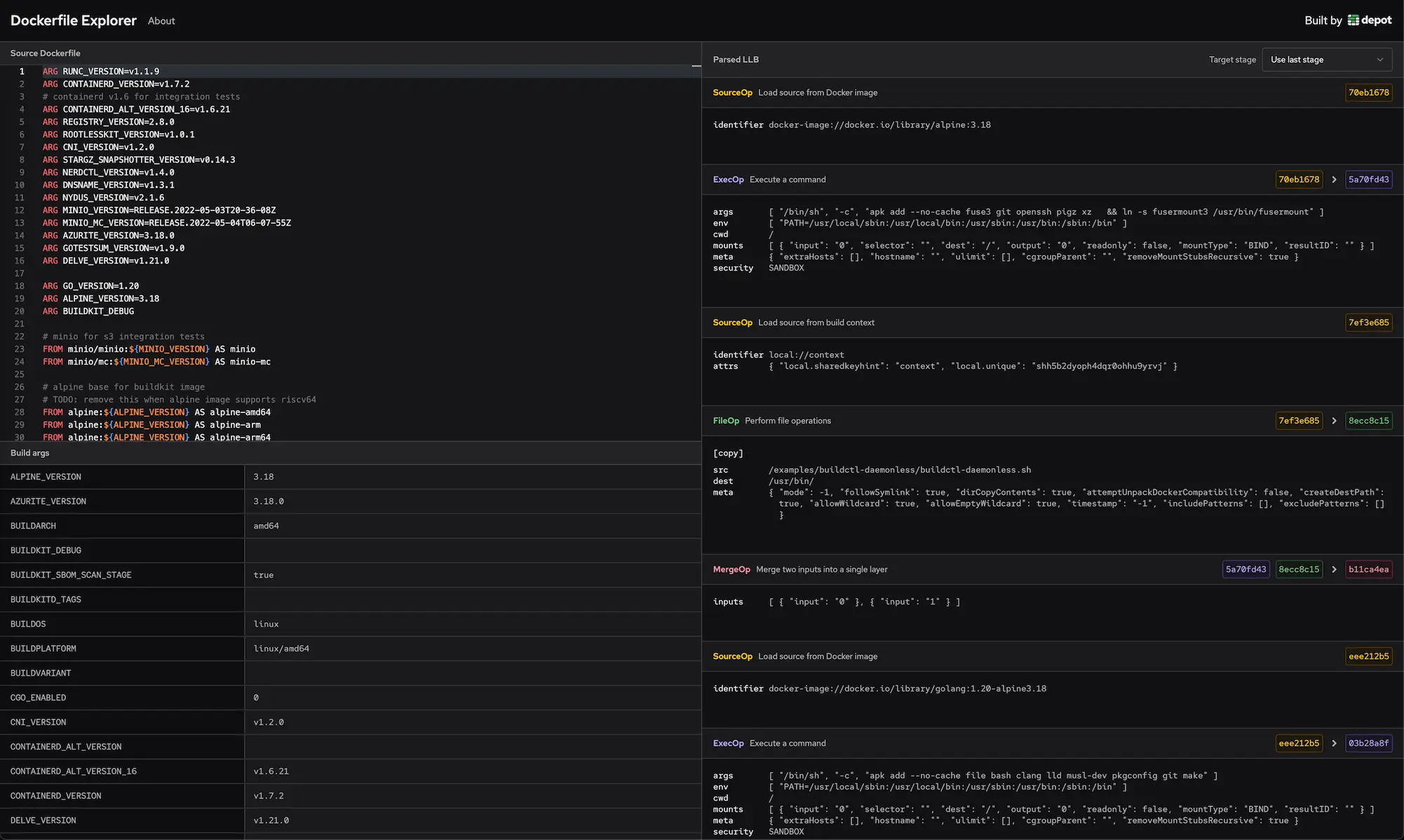Click badge eee212b5 on golang SourceOp
Screen dimensions: 1404x840
pos(1368,656)
